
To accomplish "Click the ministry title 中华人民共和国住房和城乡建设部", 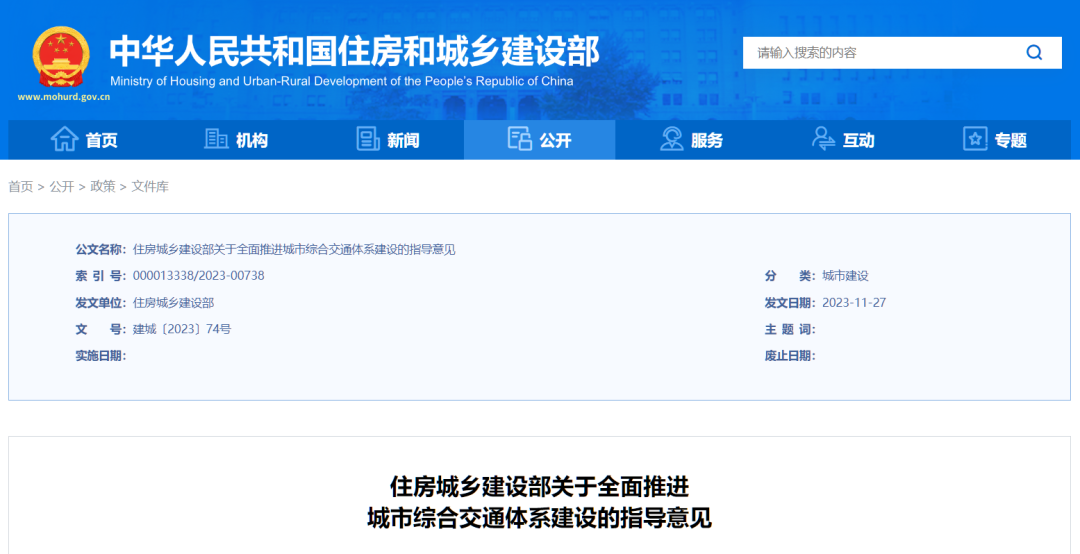I will pyautogui.click(x=354, y=50).
